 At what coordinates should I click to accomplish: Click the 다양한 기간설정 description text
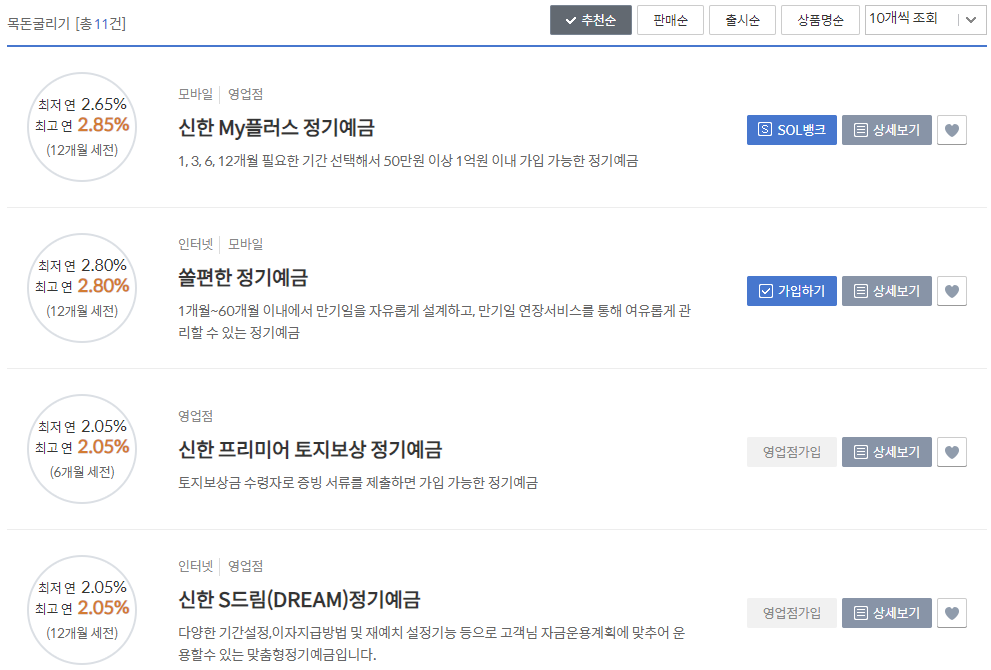pyautogui.click(x=432, y=643)
